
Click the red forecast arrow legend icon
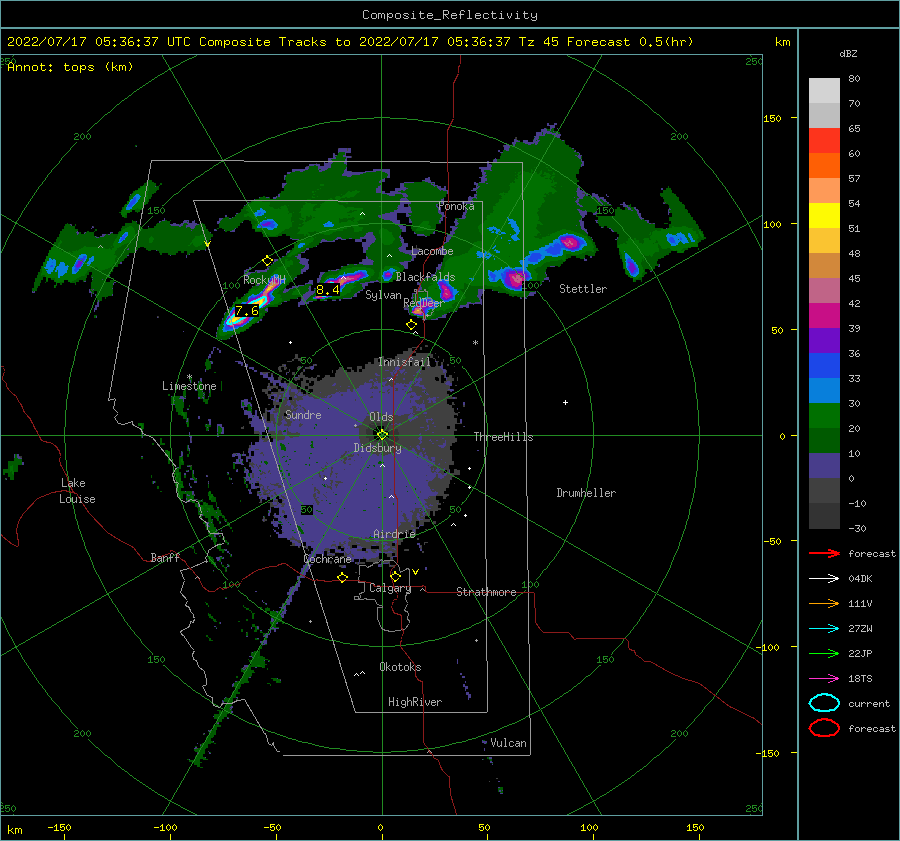click(x=824, y=553)
